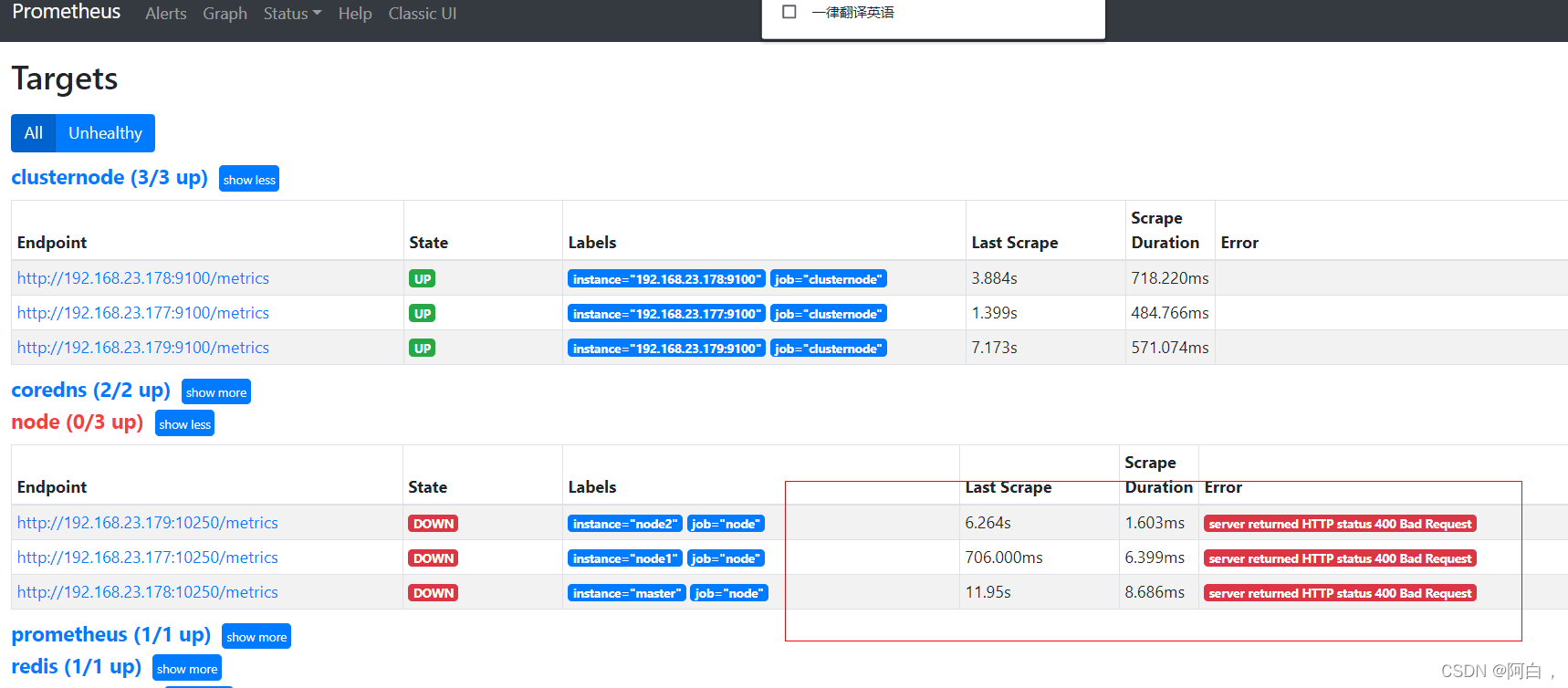
Task: Click the 1.399s last scrape value
Action: 995,313
